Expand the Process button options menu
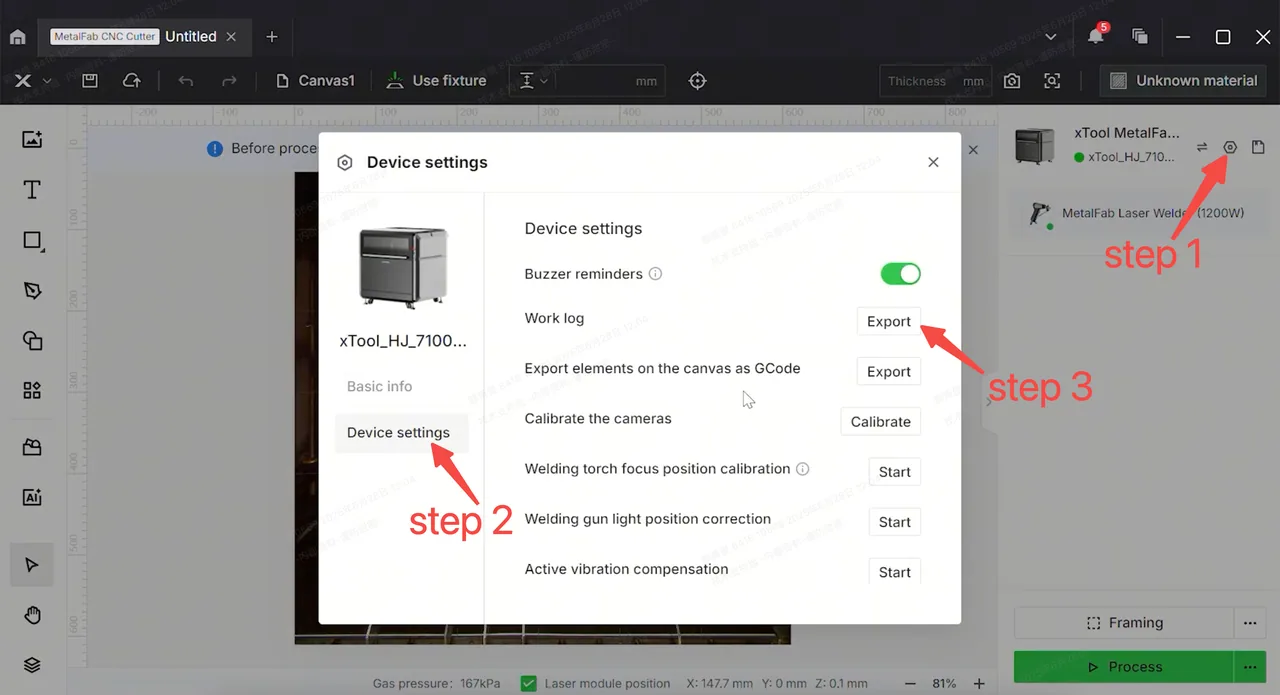This screenshot has height=695, width=1280. click(1249, 667)
